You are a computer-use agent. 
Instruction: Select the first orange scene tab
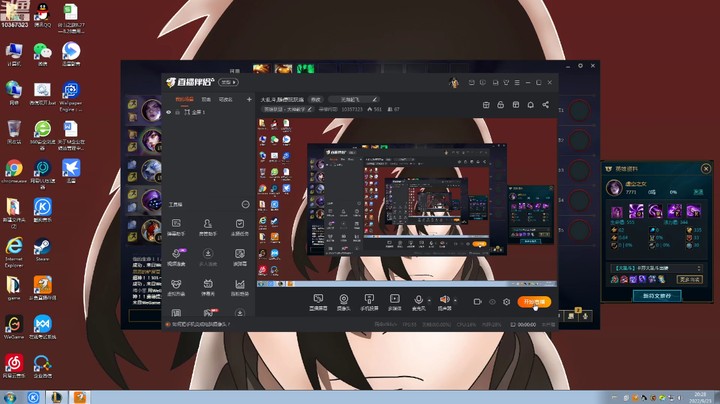click(185, 99)
